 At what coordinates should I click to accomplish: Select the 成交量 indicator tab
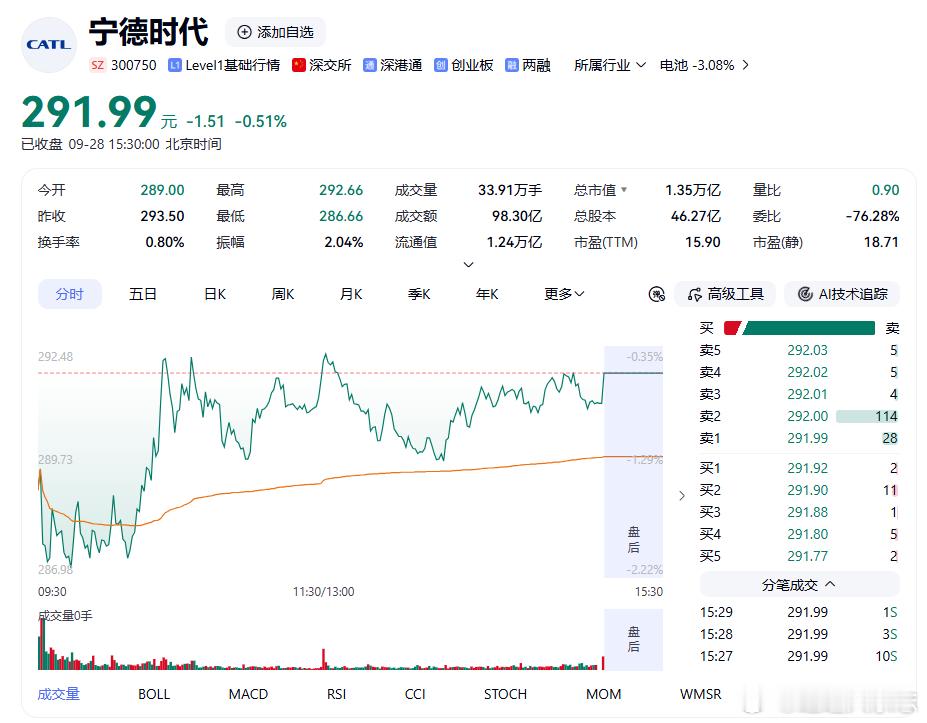pos(59,694)
